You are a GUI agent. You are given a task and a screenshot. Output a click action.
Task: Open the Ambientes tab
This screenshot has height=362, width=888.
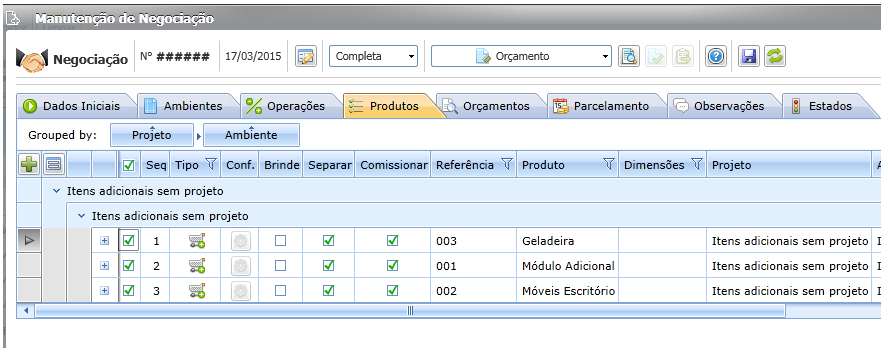tap(184, 106)
